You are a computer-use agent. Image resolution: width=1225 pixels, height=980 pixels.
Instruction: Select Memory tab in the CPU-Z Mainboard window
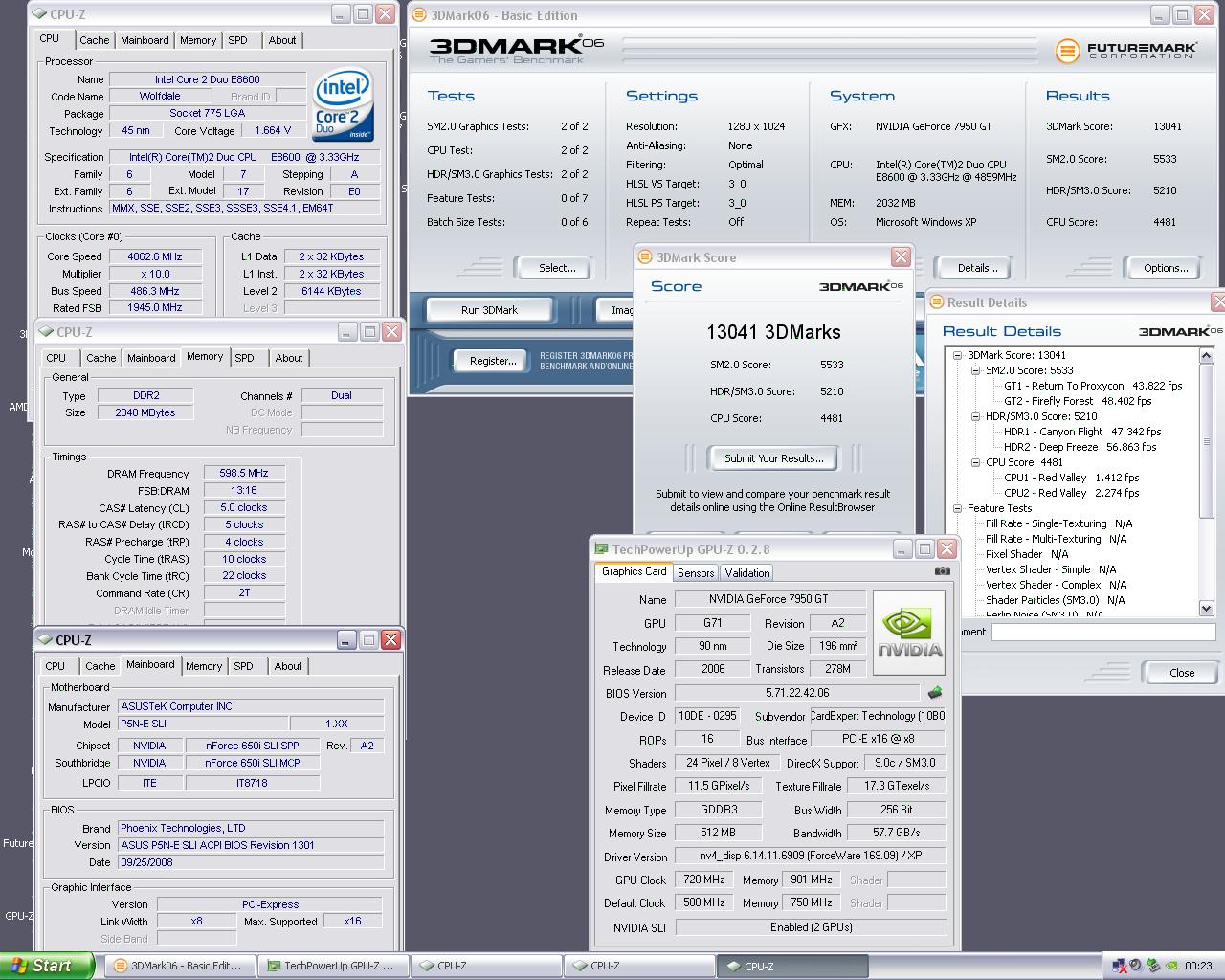point(204,666)
